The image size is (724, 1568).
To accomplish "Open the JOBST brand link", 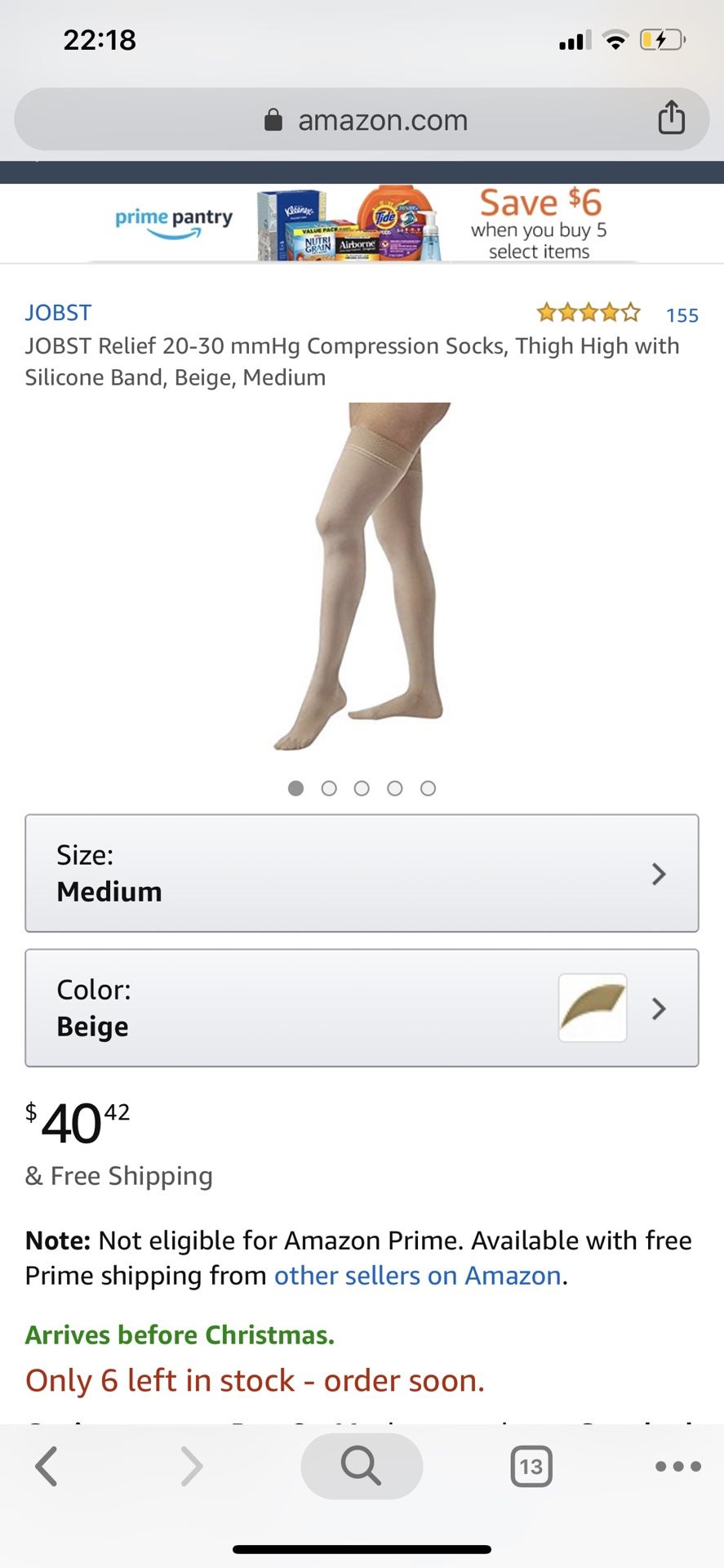I will (x=58, y=313).
